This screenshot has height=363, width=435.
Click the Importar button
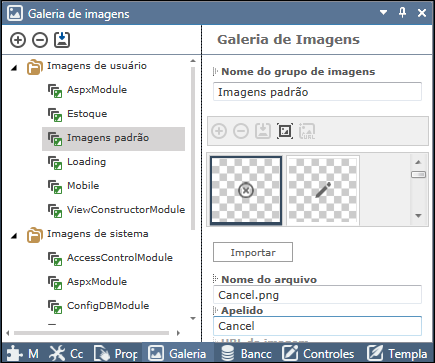[x=253, y=252]
